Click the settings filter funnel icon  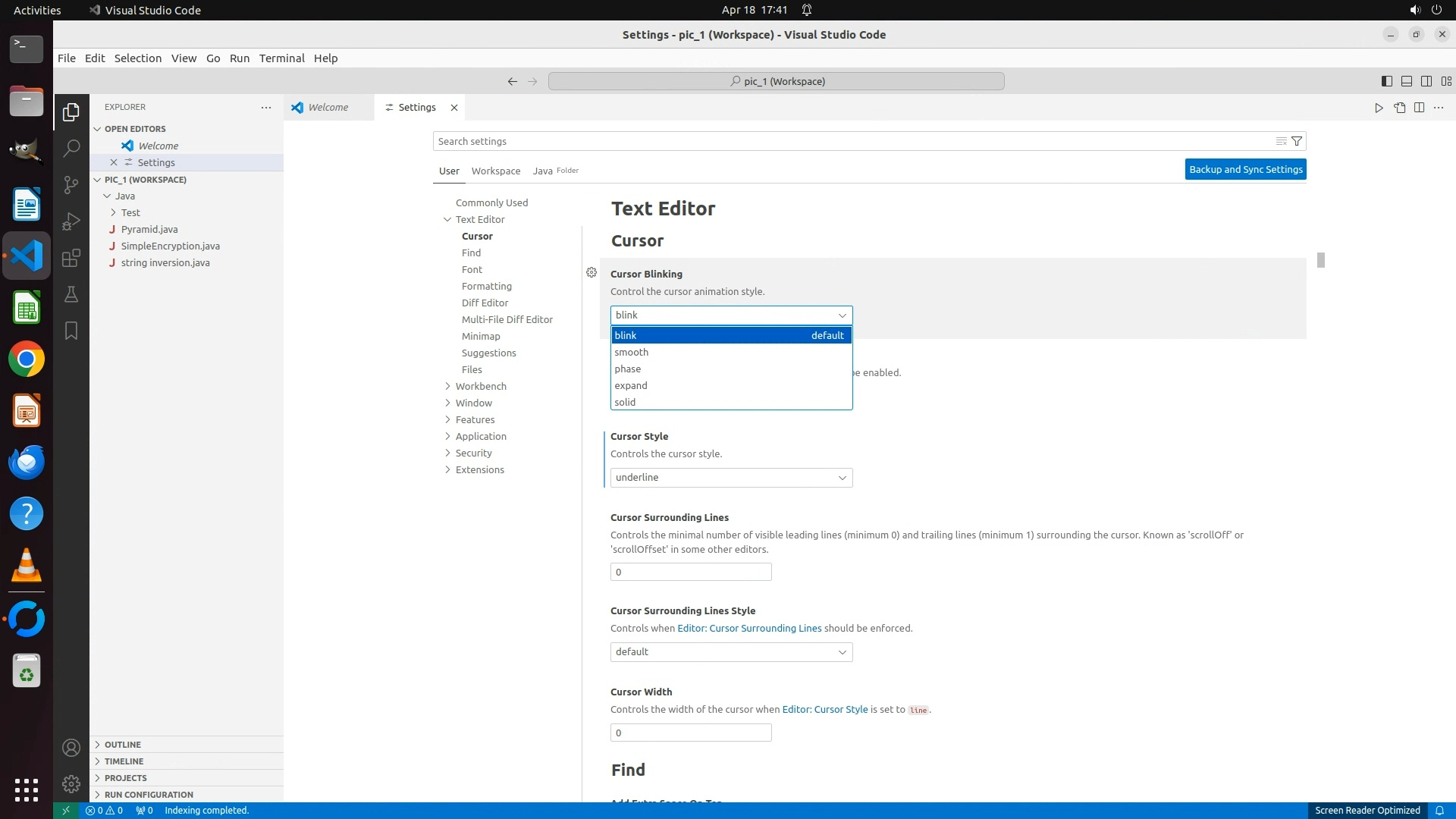pyautogui.click(x=1297, y=141)
